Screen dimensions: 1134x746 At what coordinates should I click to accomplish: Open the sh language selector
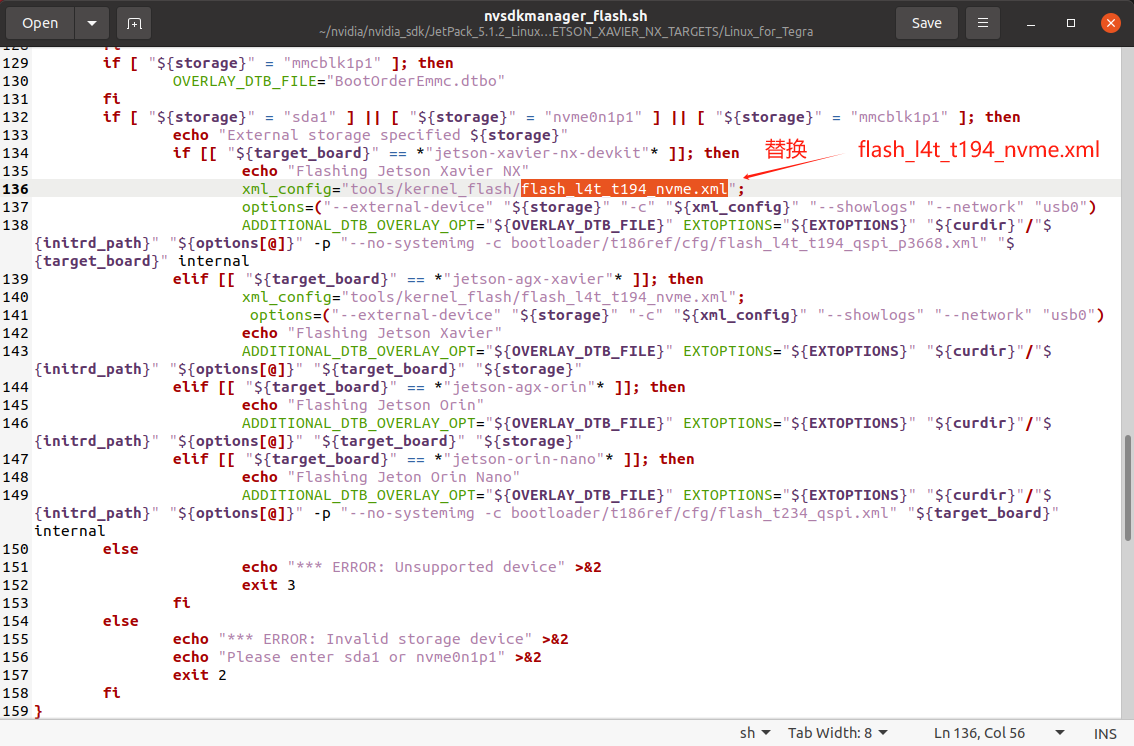(x=755, y=733)
